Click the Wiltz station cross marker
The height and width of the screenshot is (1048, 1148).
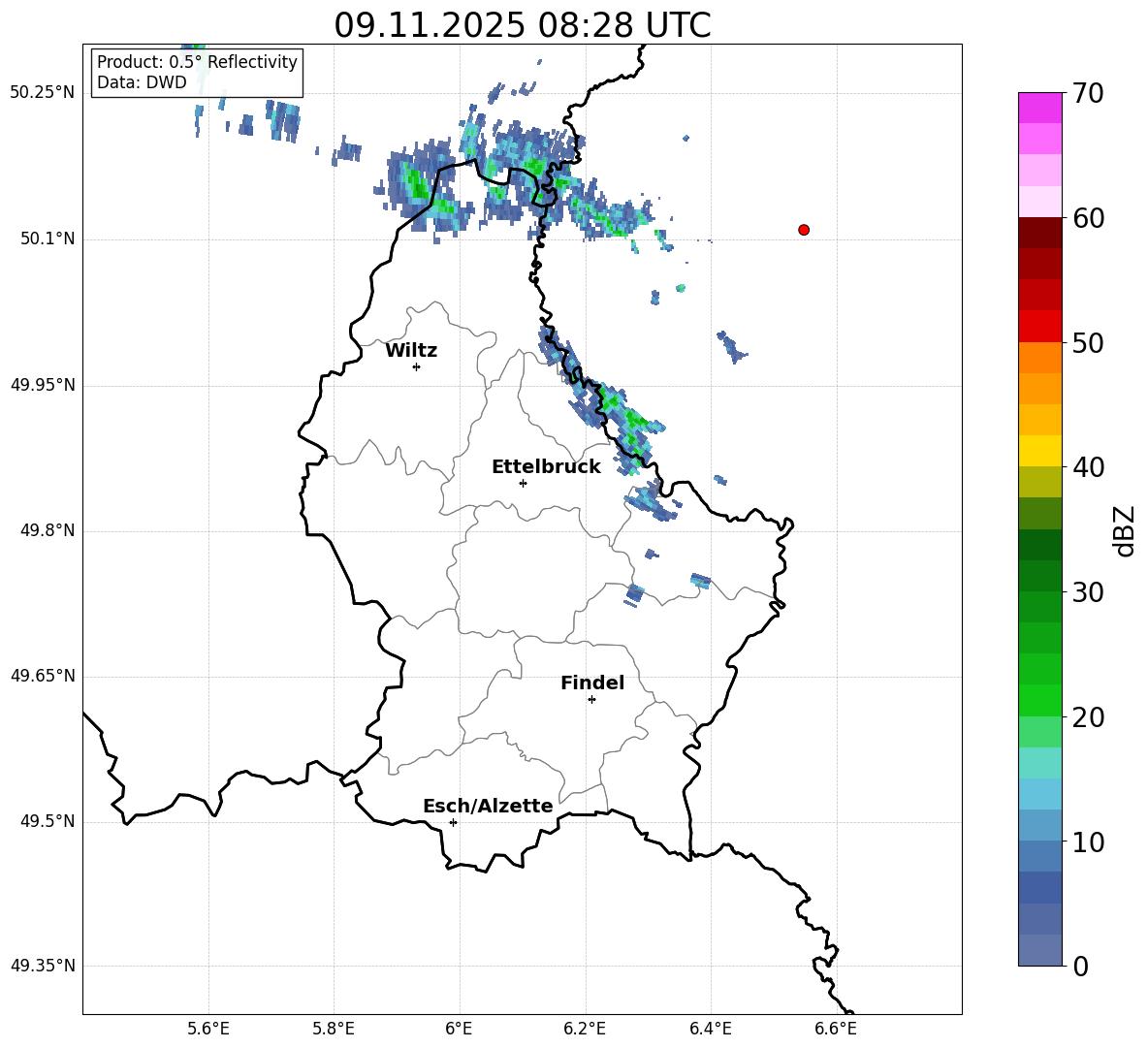[417, 366]
